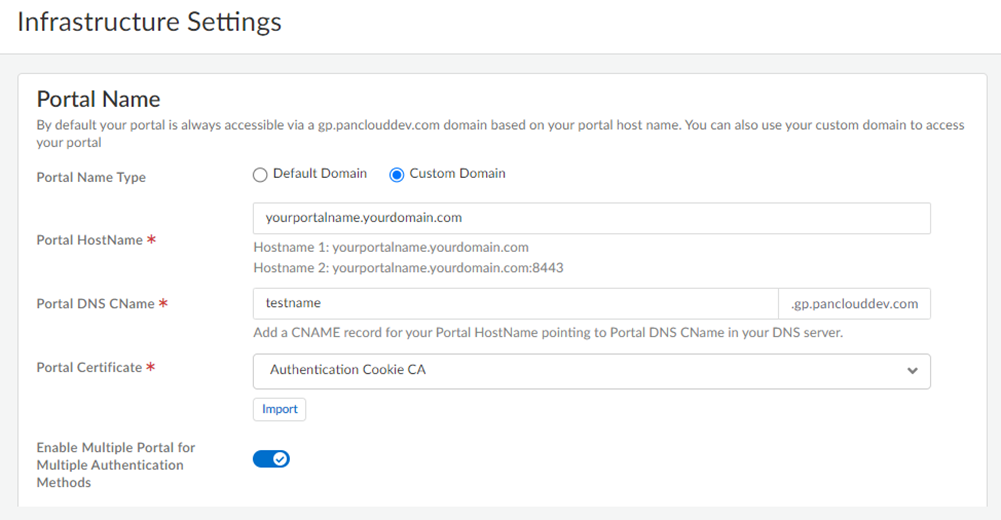1001x520 pixels.
Task: Click the Hostname 1 helper text
Action: point(391,247)
